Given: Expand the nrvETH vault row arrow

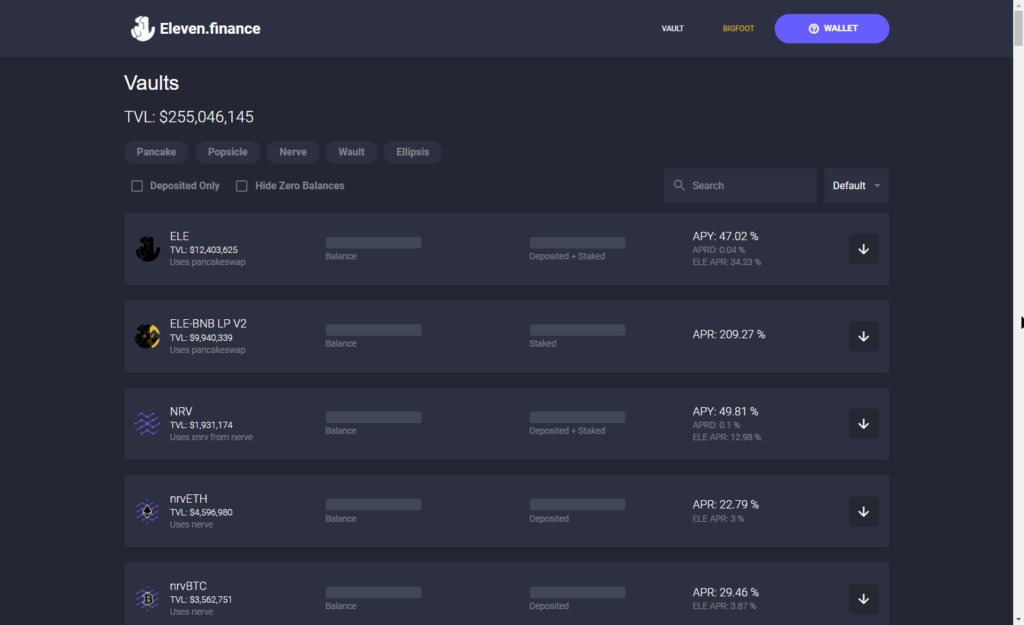Looking at the screenshot, I should tap(863, 512).
